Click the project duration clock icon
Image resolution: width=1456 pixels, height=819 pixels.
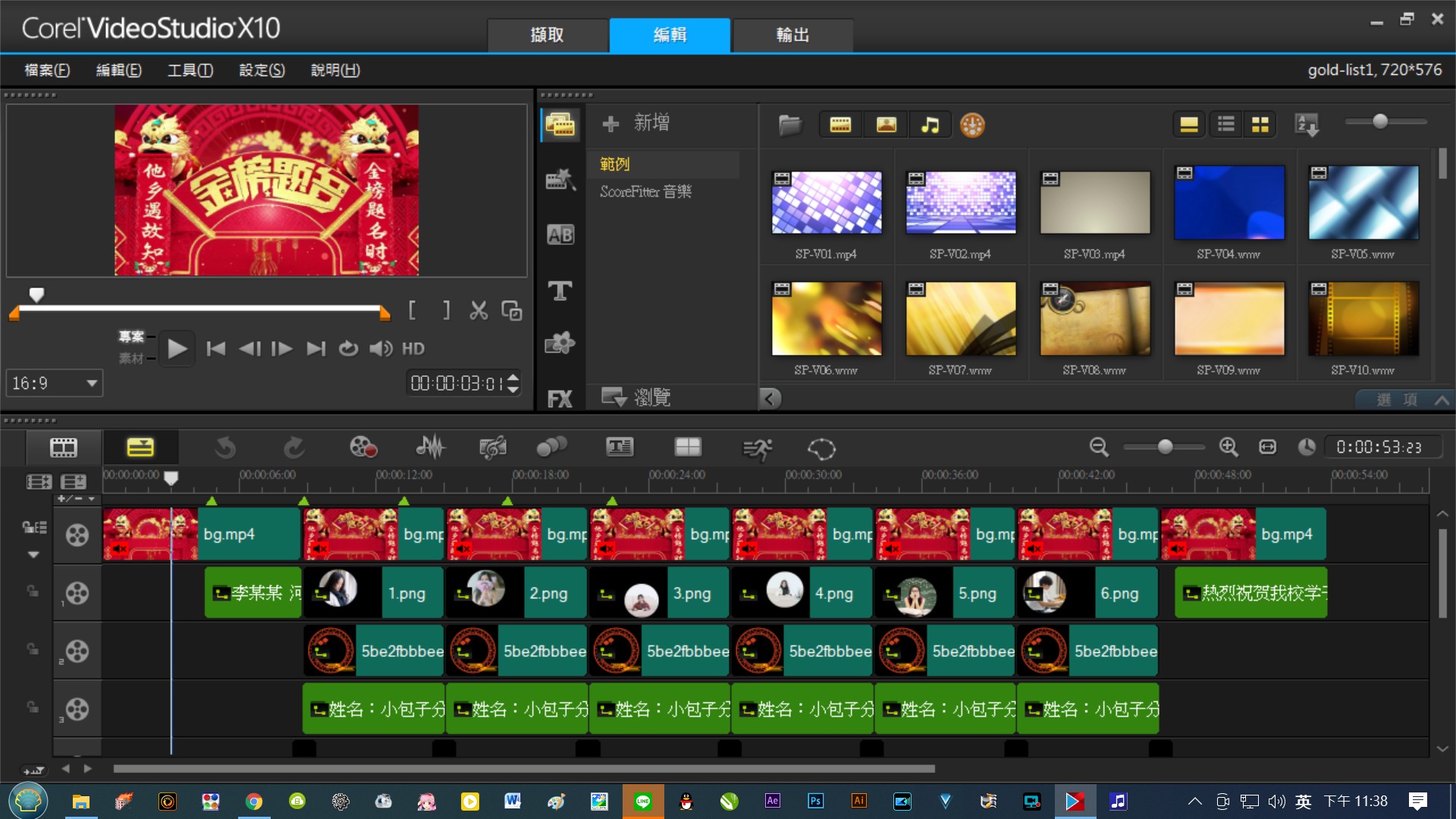tap(1306, 447)
